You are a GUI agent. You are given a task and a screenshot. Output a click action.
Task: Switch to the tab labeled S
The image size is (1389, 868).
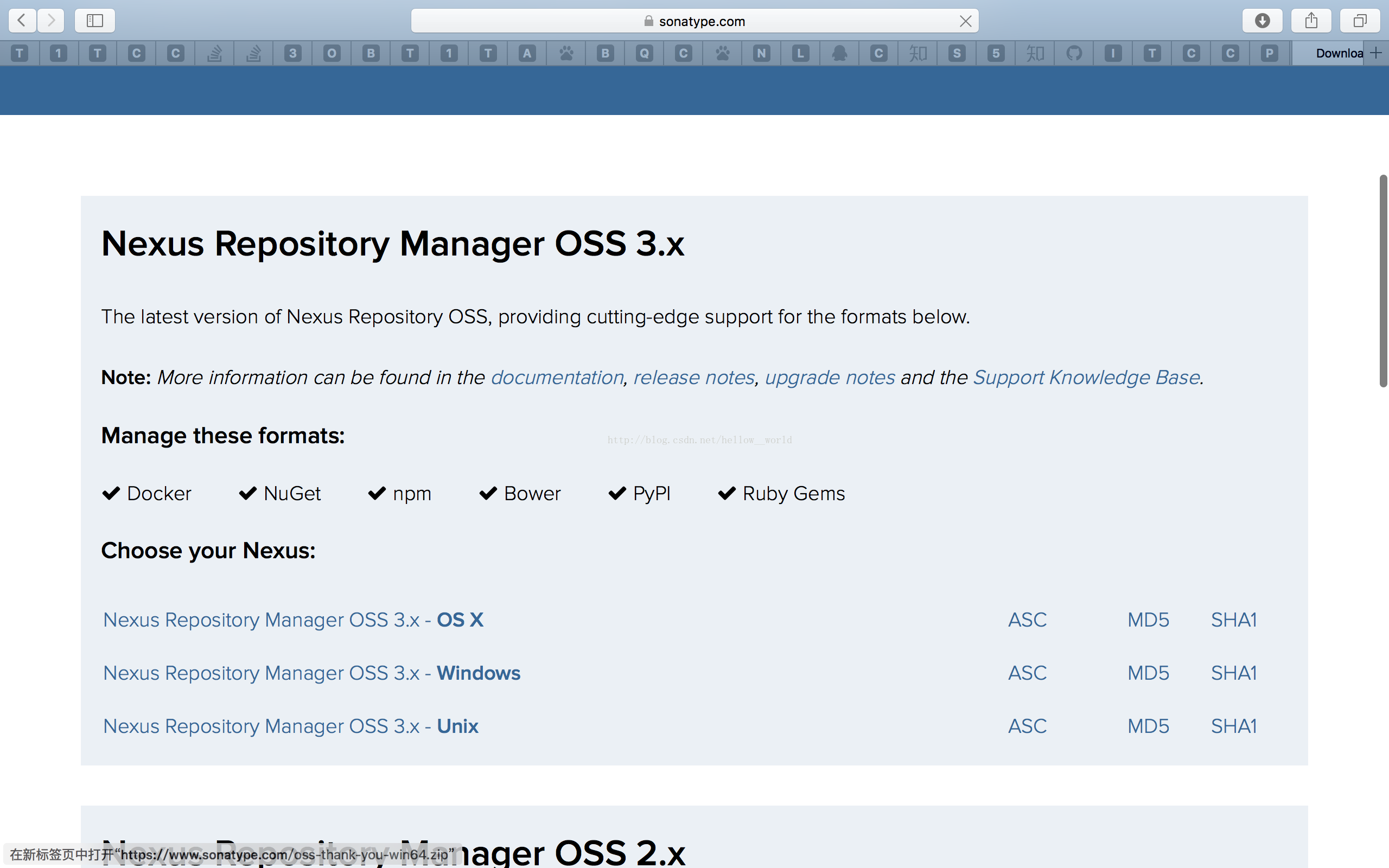coord(957,53)
